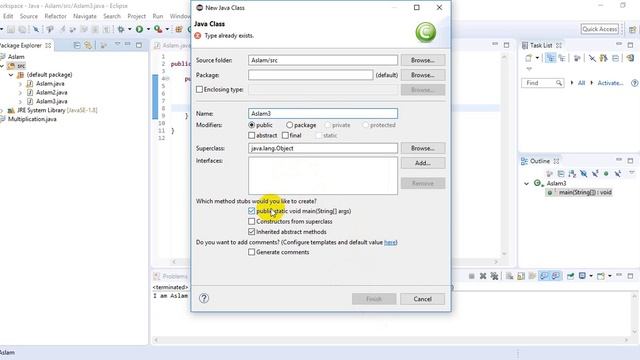Click Remove All Terminated Launches in the Console
This screenshot has width=640, height=360.
[x=494, y=276]
